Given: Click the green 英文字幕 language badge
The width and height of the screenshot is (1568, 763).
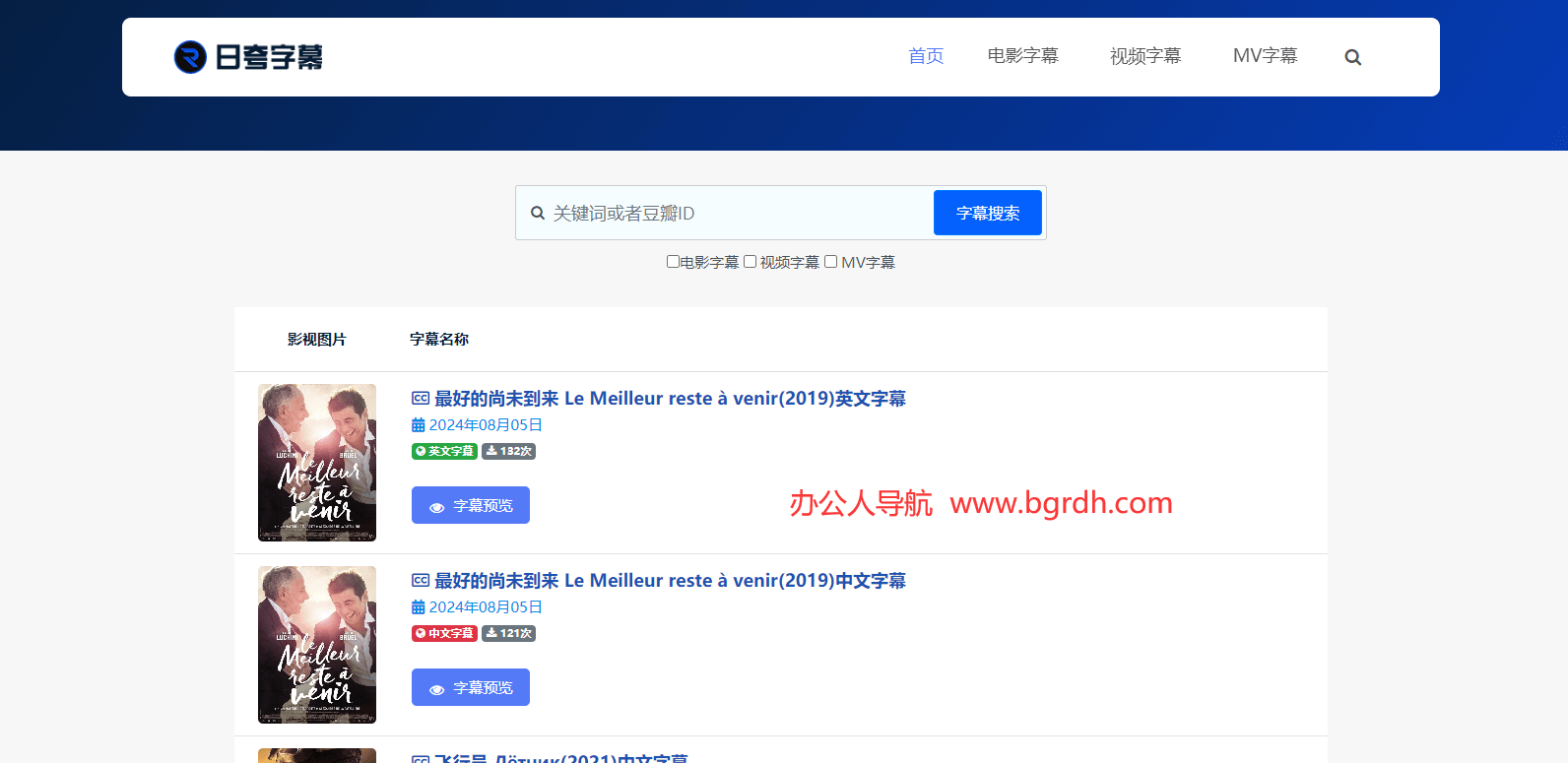Looking at the screenshot, I should coord(444,451).
